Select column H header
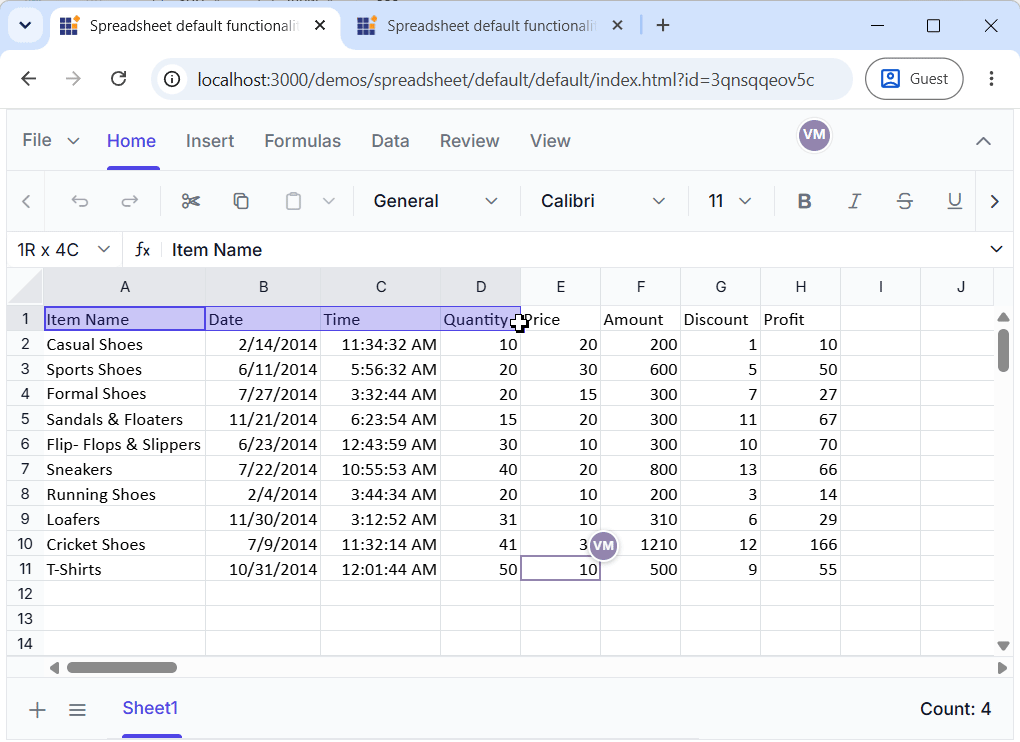 click(x=801, y=287)
